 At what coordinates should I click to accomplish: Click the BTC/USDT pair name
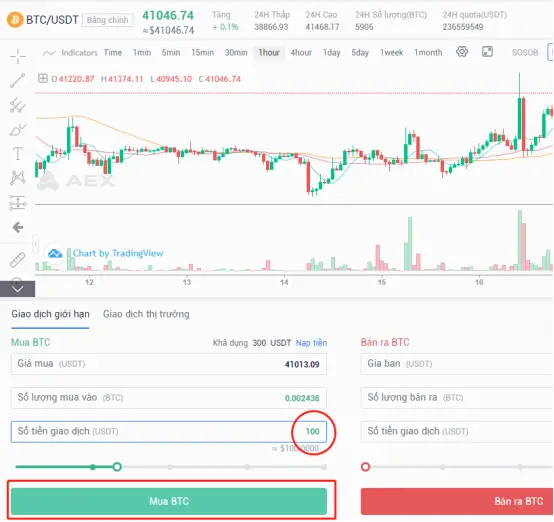(x=52, y=19)
